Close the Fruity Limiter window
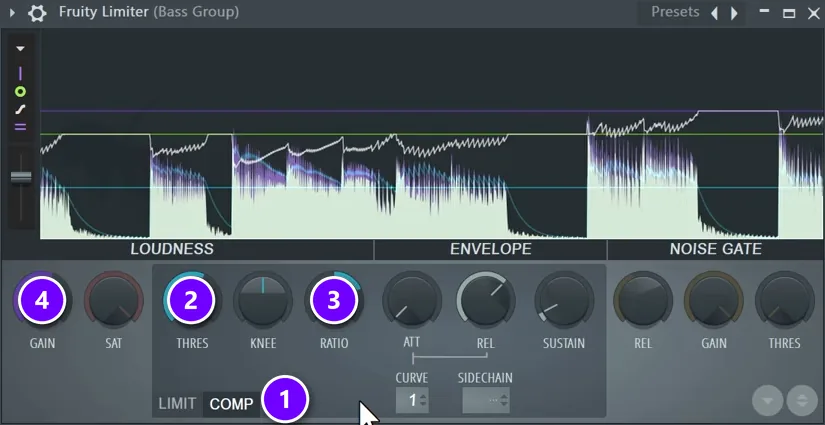 [813, 13]
